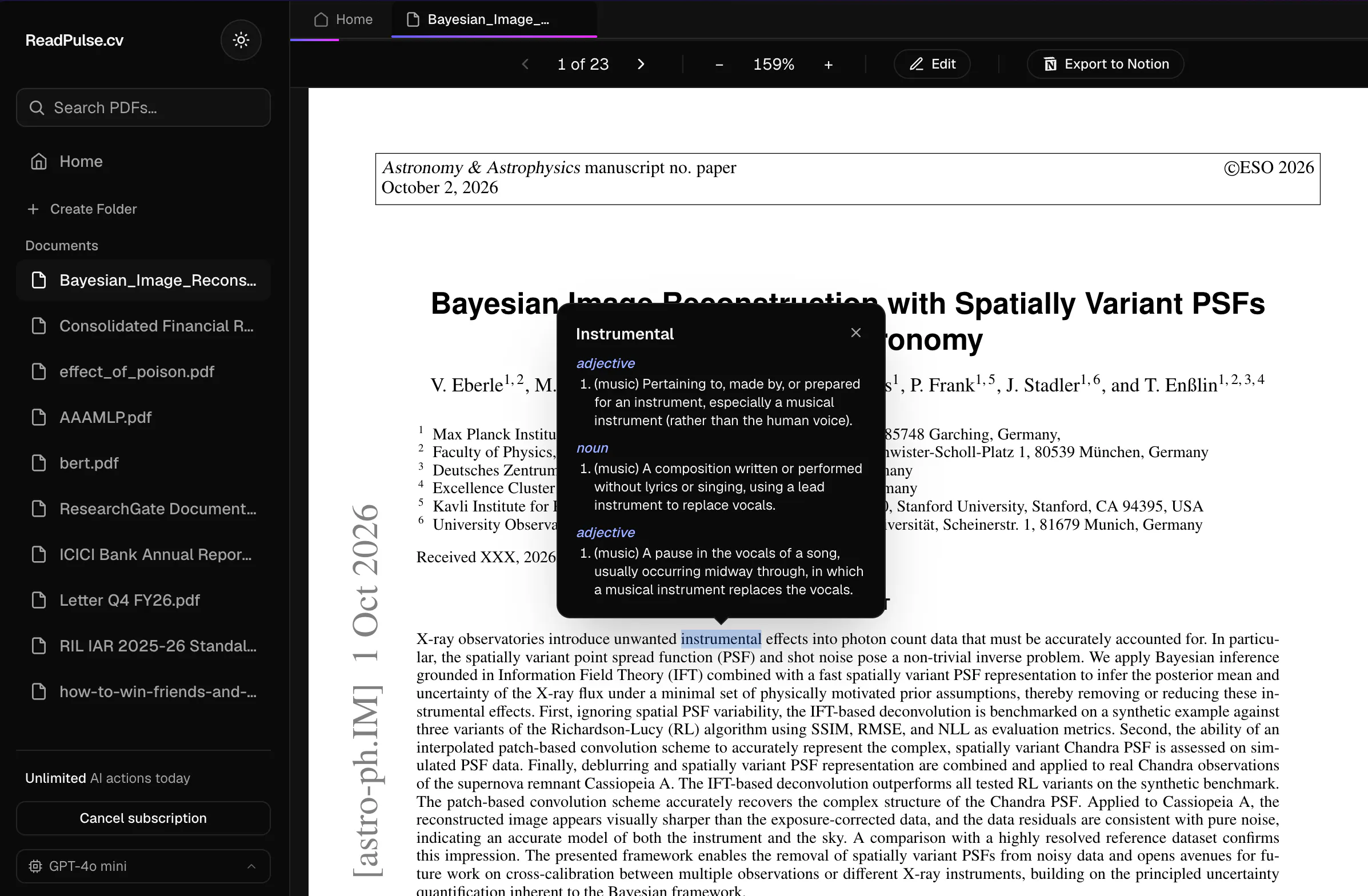Image resolution: width=1368 pixels, height=896 pixels.
Task: Click the chip icon beside GPT-4o mini
Action: (35, 866)
